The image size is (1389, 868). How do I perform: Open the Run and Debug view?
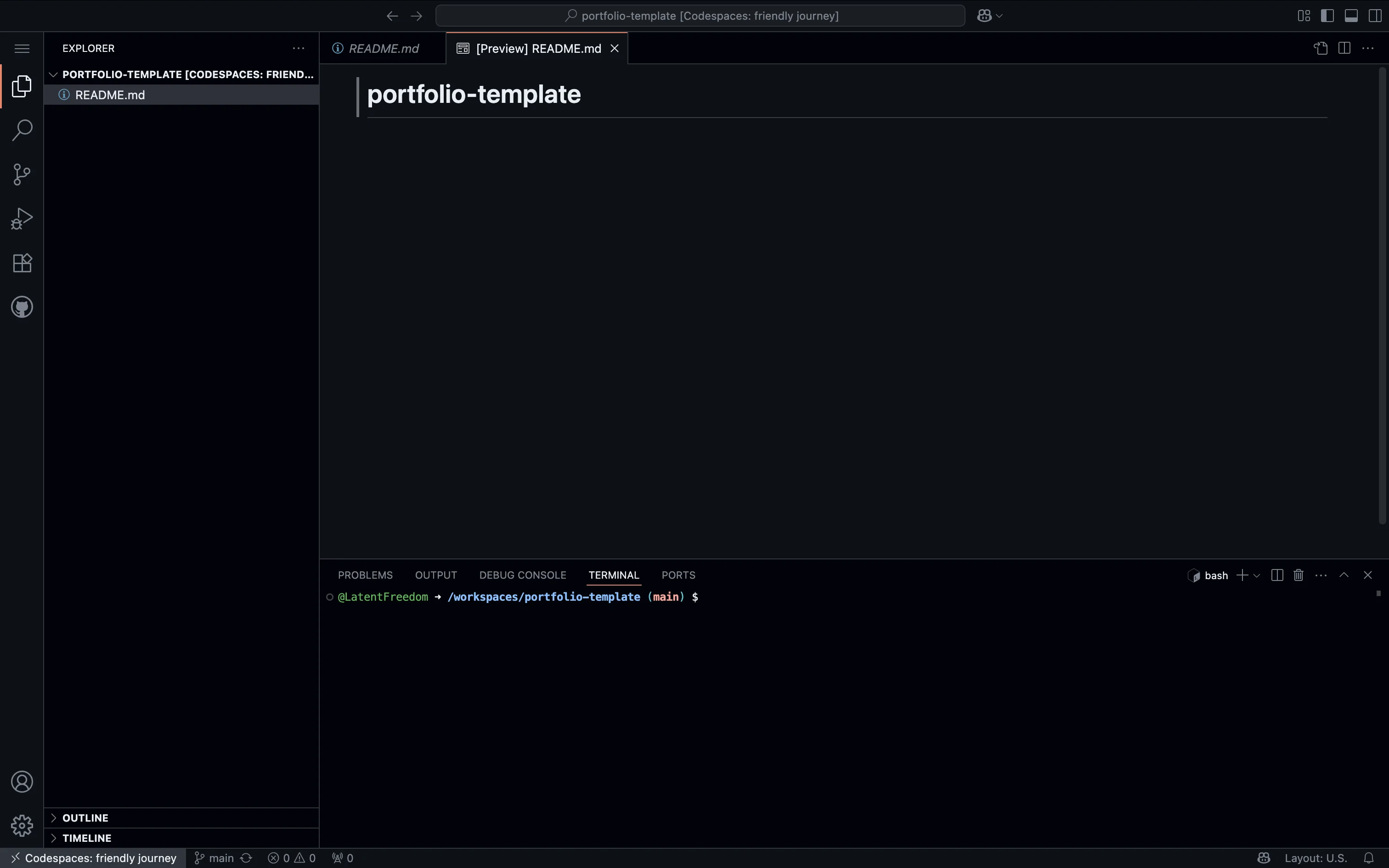coord(21,218)
